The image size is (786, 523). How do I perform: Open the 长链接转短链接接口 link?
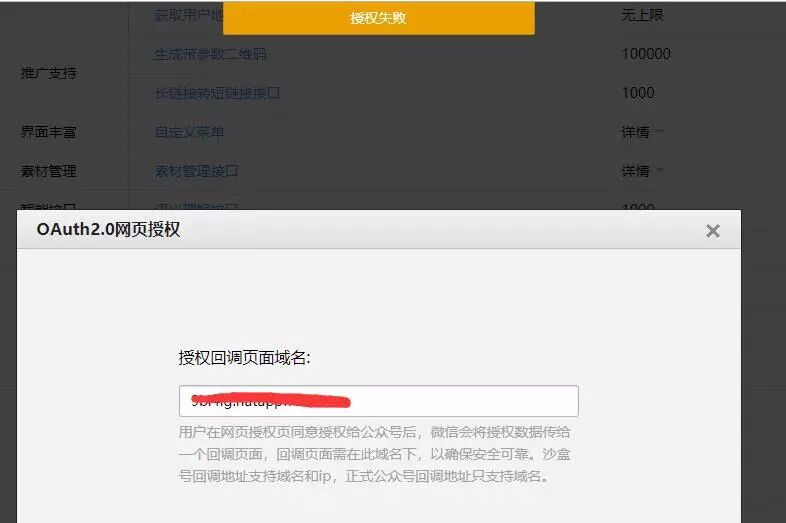[217, 93]
